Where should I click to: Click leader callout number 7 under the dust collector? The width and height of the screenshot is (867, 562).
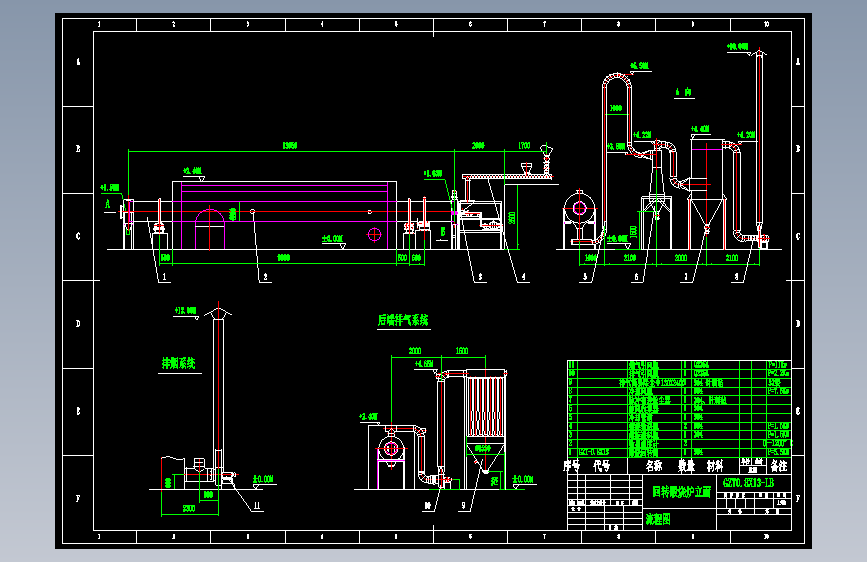pos(686,277)
